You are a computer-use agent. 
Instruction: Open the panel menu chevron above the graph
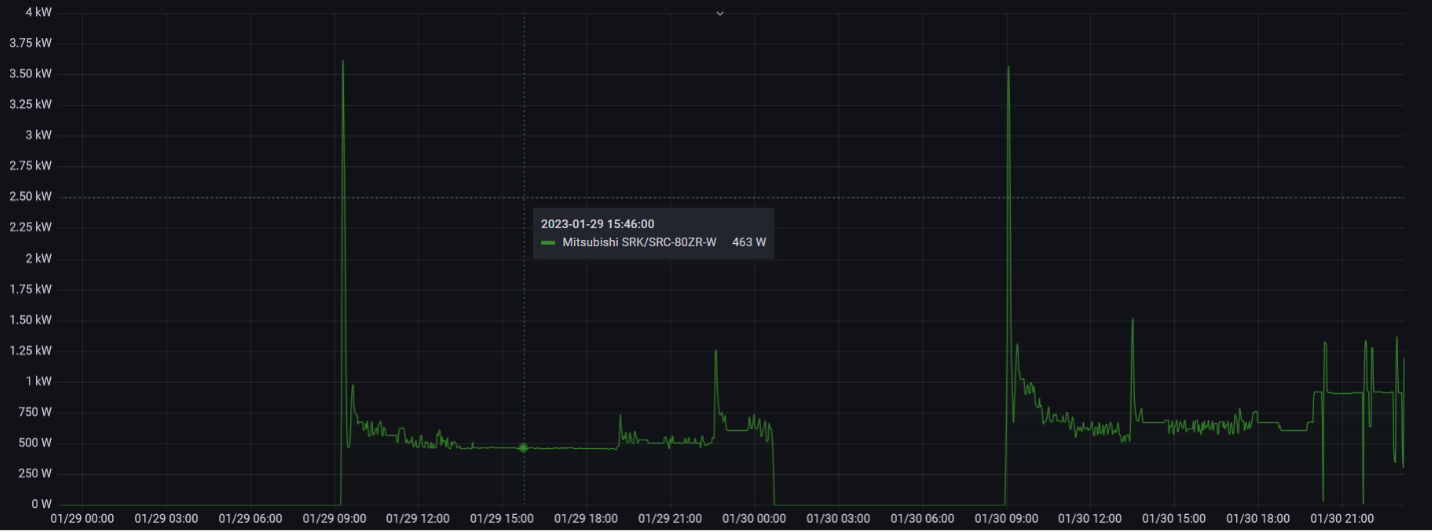click(x=719, y=13)
